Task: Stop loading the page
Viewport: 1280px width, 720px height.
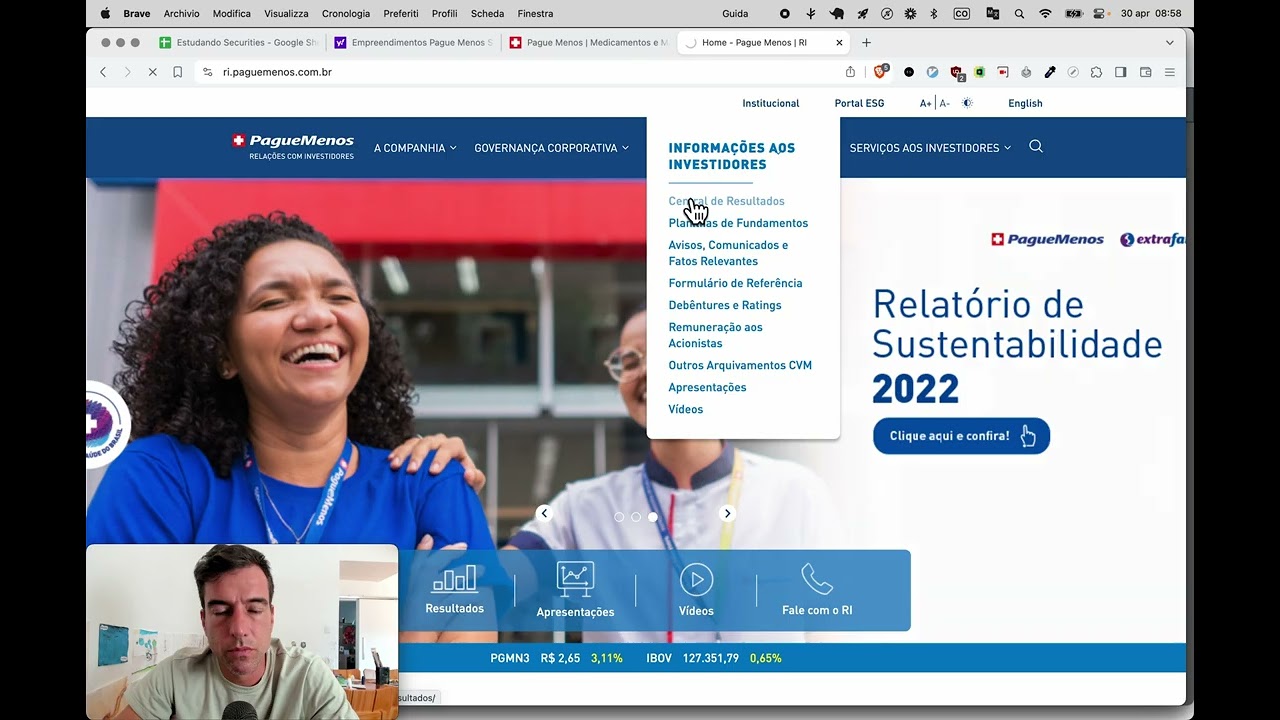Action: click(152, 72)
